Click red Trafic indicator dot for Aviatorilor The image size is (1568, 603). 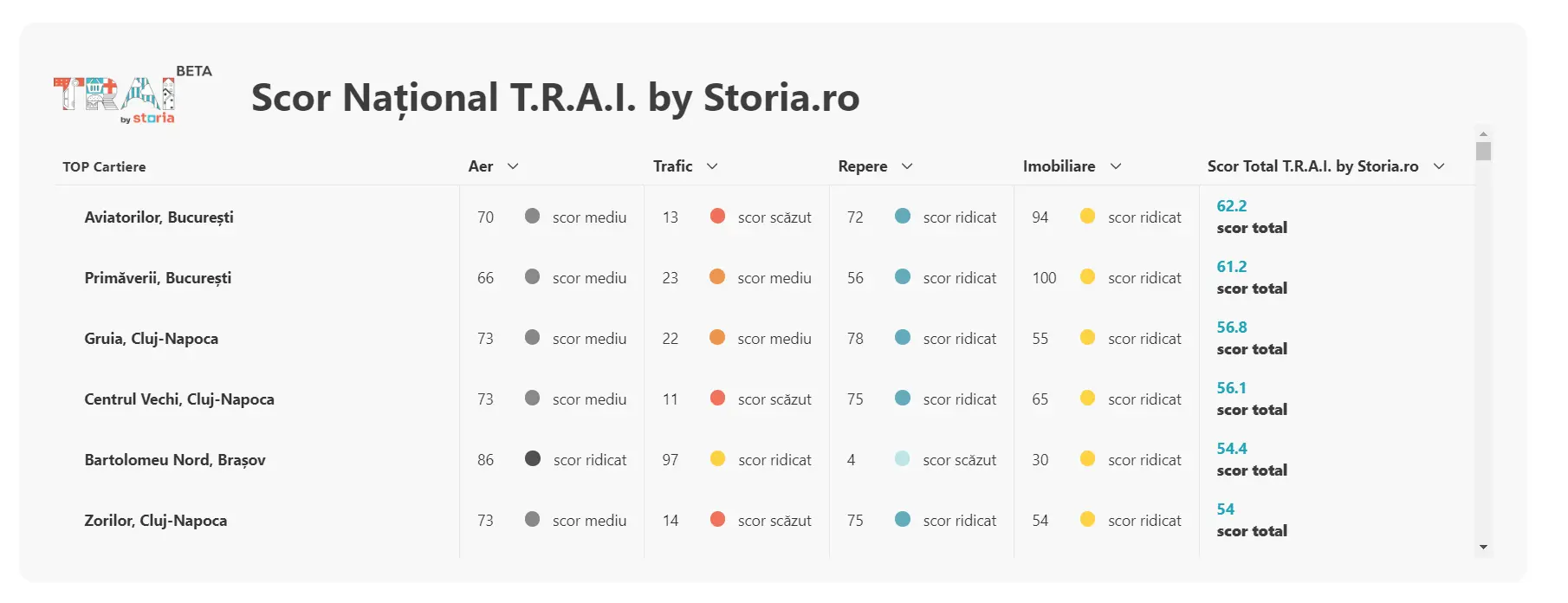(717, 216)
